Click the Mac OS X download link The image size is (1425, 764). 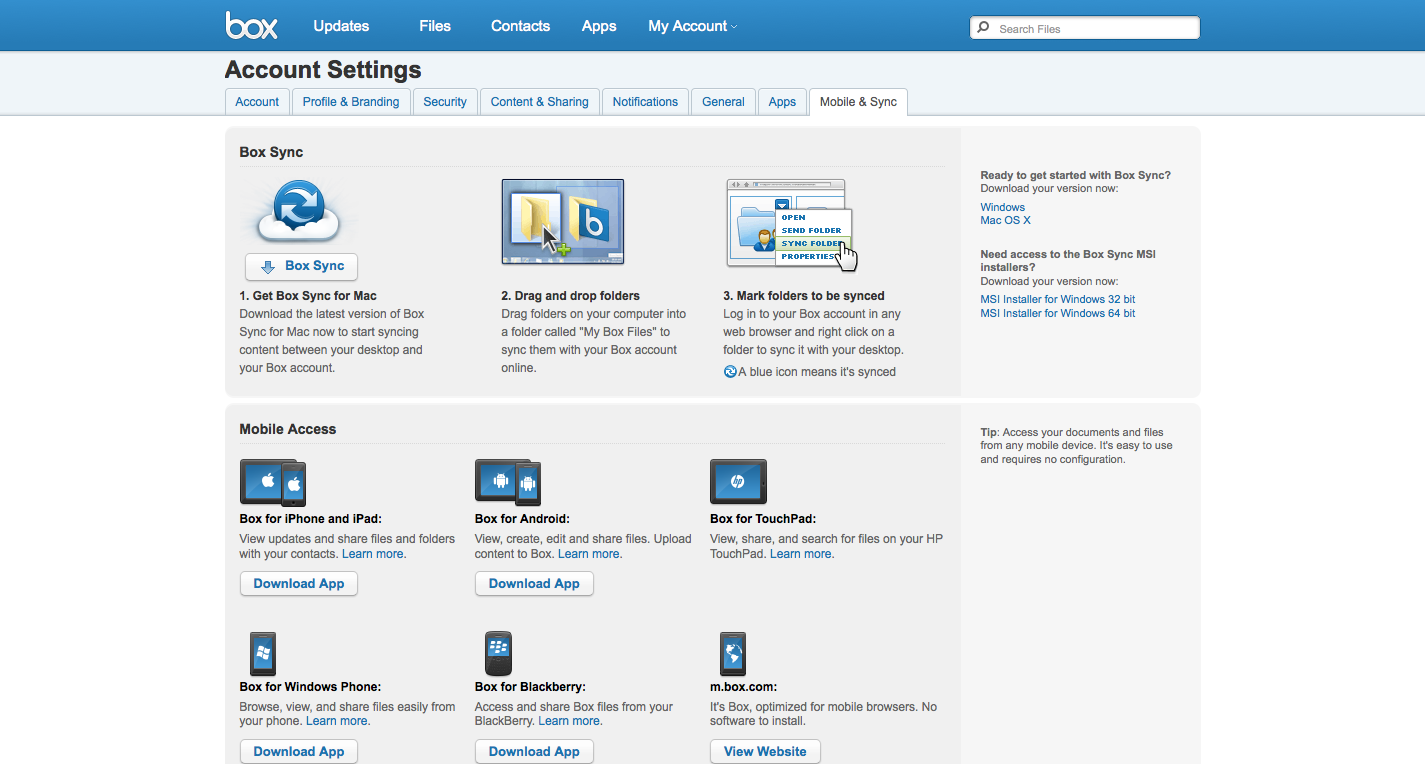pyautogui.click(x=1005, y=220)
